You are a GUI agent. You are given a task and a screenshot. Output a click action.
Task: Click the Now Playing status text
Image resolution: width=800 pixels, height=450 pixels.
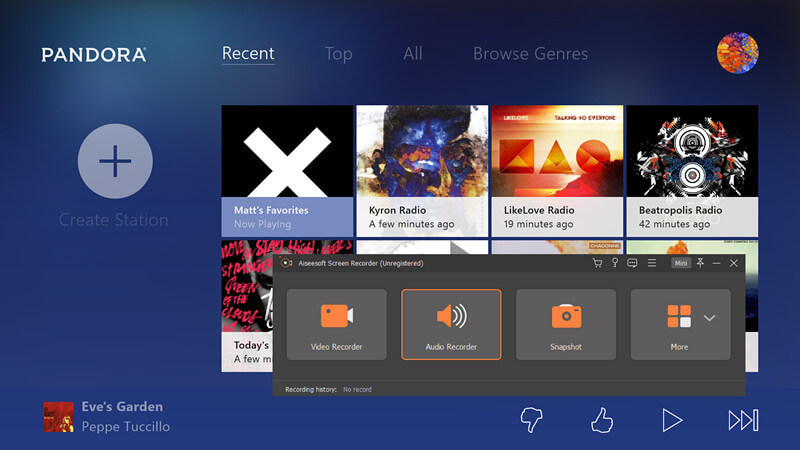point(262,224)
